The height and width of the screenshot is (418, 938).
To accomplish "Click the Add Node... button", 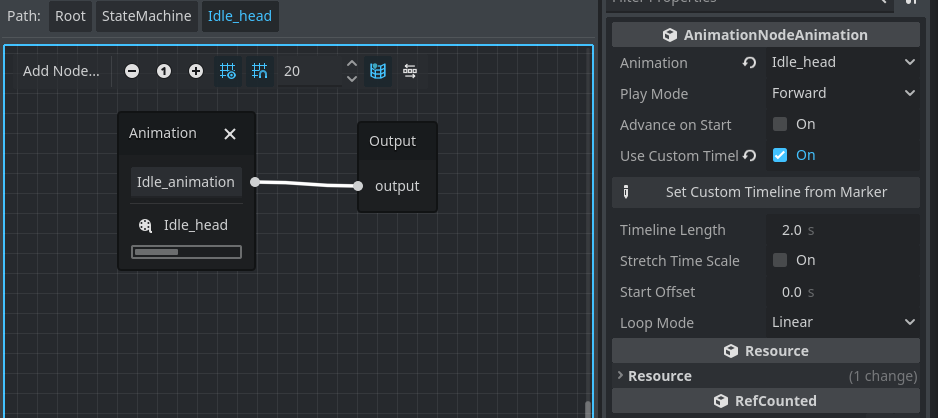I will tap(61, 71).
